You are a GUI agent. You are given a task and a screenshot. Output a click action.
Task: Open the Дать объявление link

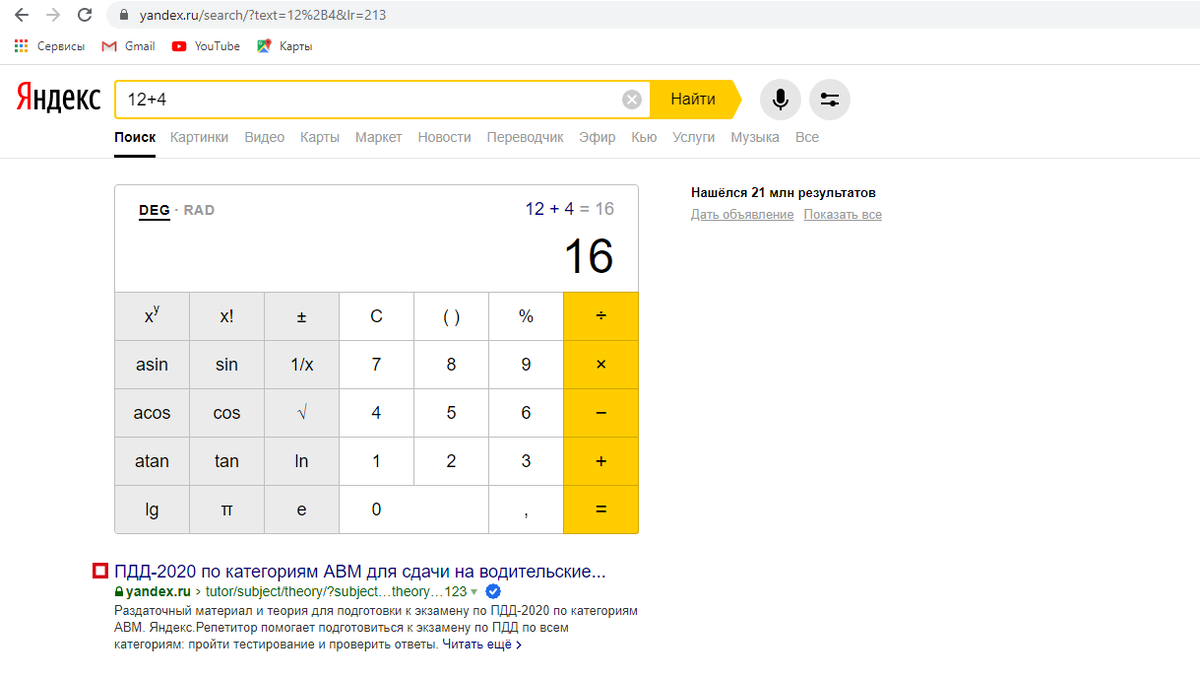tap(742, 215)
